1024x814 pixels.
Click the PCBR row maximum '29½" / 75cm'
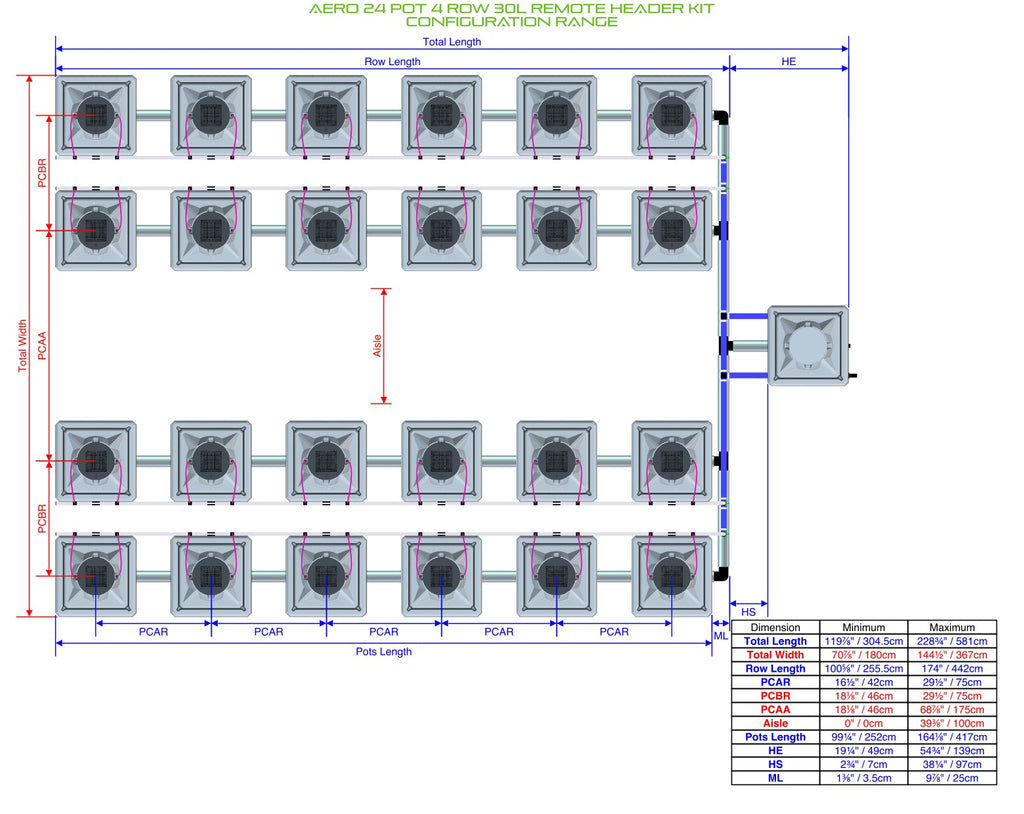[x=952, y=696]
